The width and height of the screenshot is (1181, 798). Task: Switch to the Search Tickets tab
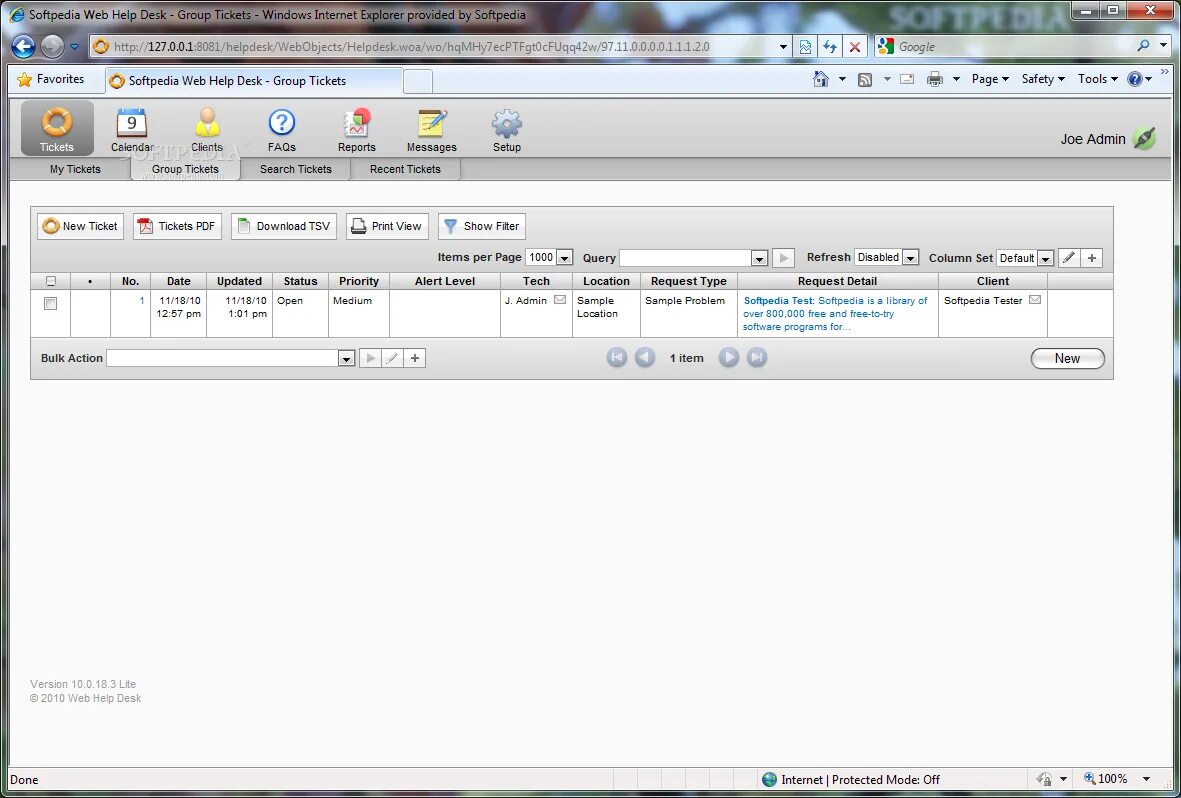(x=296, y=169)
